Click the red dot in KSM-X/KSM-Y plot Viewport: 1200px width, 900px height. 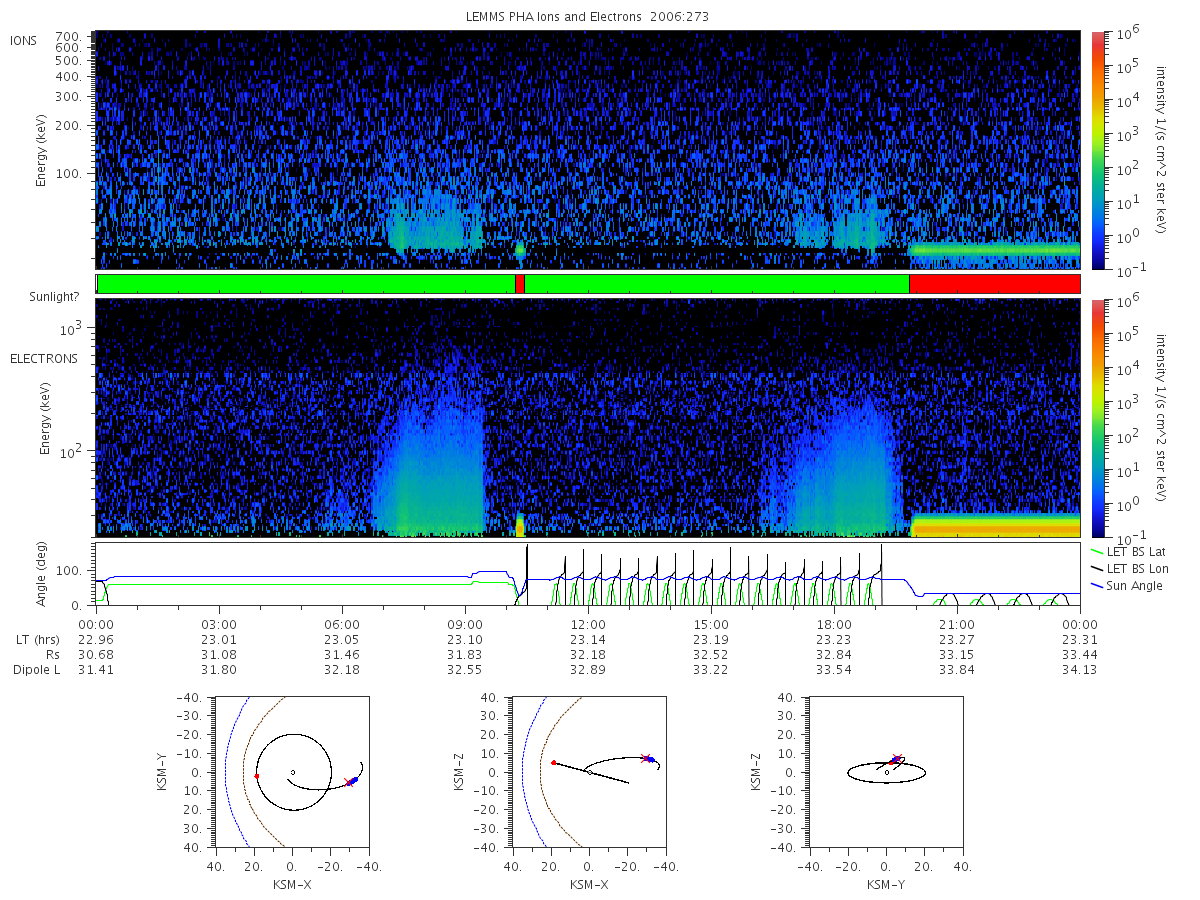256,776
